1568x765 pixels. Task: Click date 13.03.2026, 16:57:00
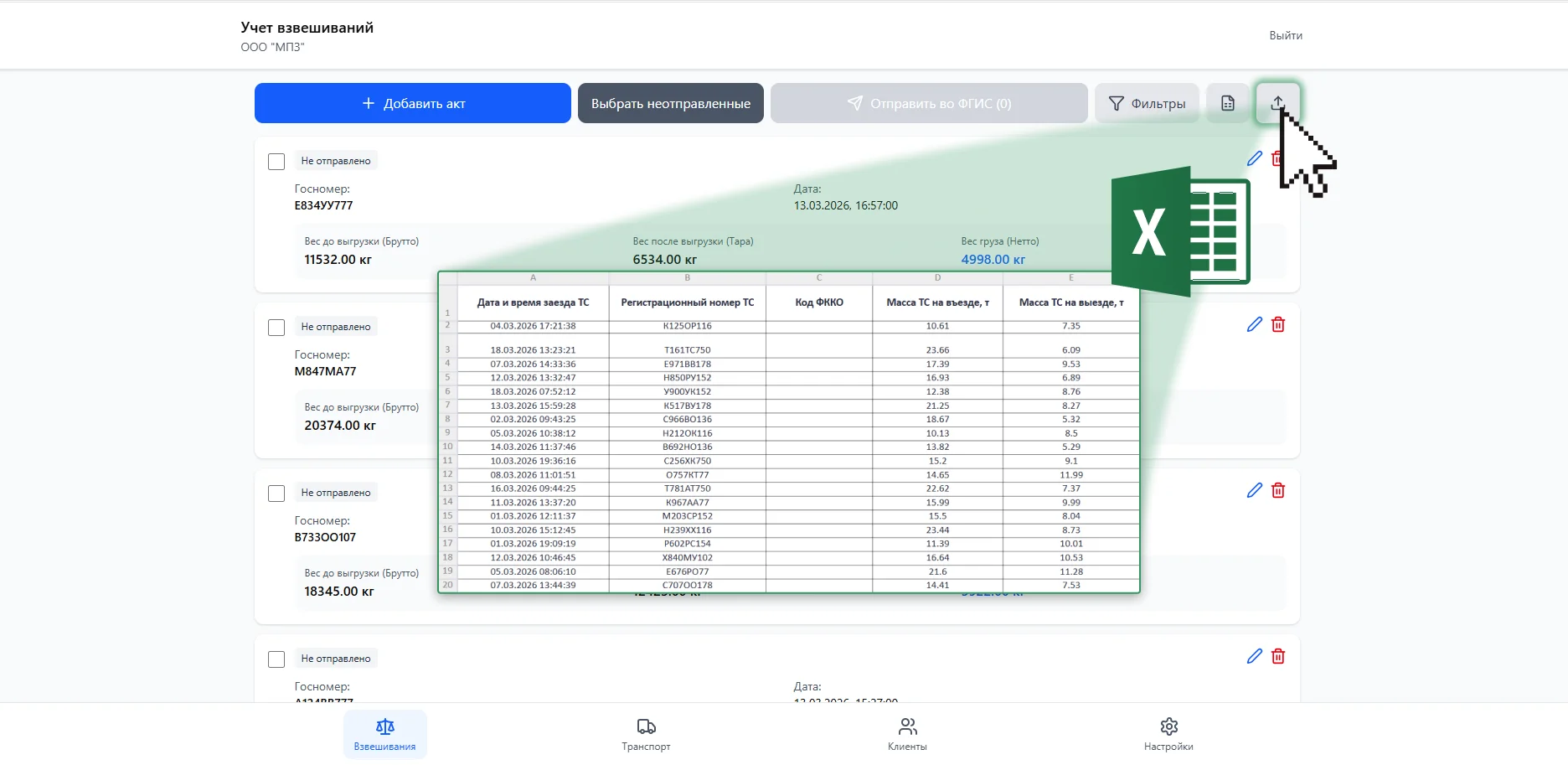846,205
